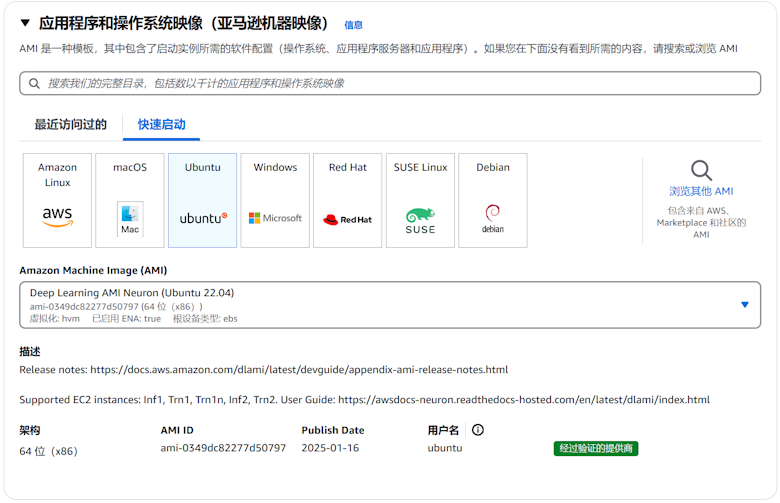Collapse the 应用程序和操作系统映像 section triangle
The height and width of the screenshot is (503, 780).
(x=25, y=23)
